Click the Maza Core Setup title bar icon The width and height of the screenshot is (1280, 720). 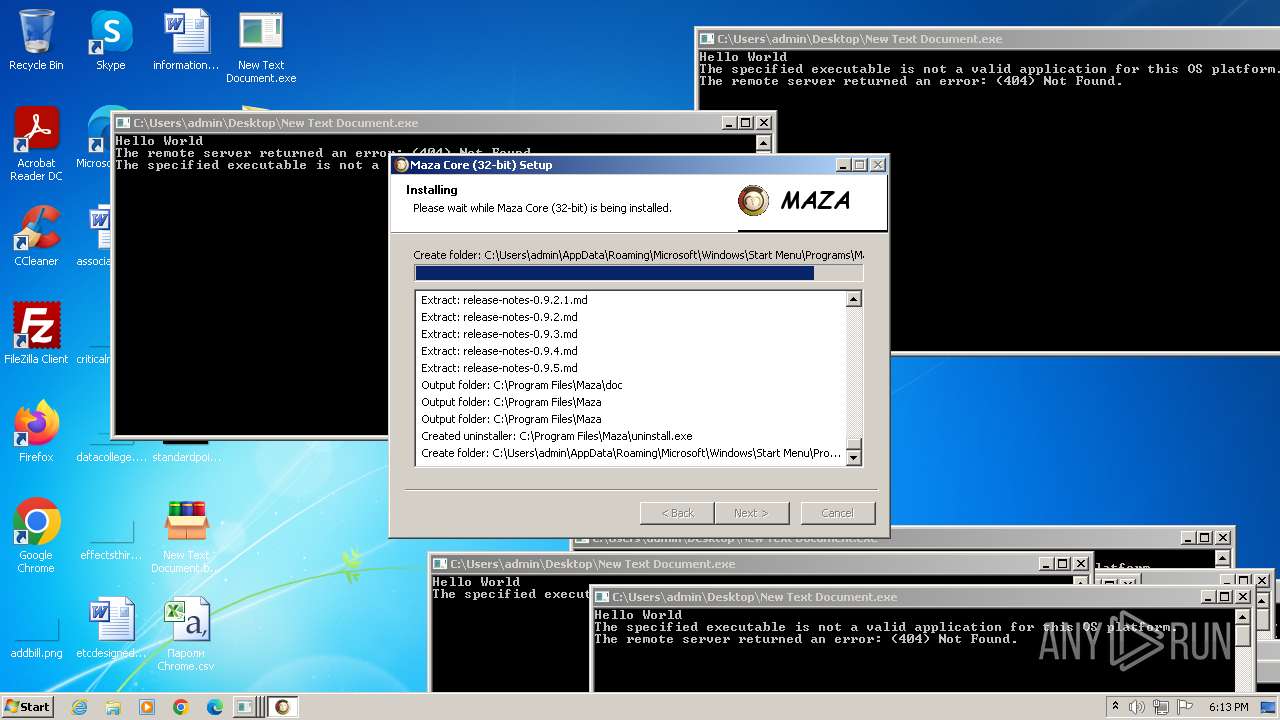[401, 165]
